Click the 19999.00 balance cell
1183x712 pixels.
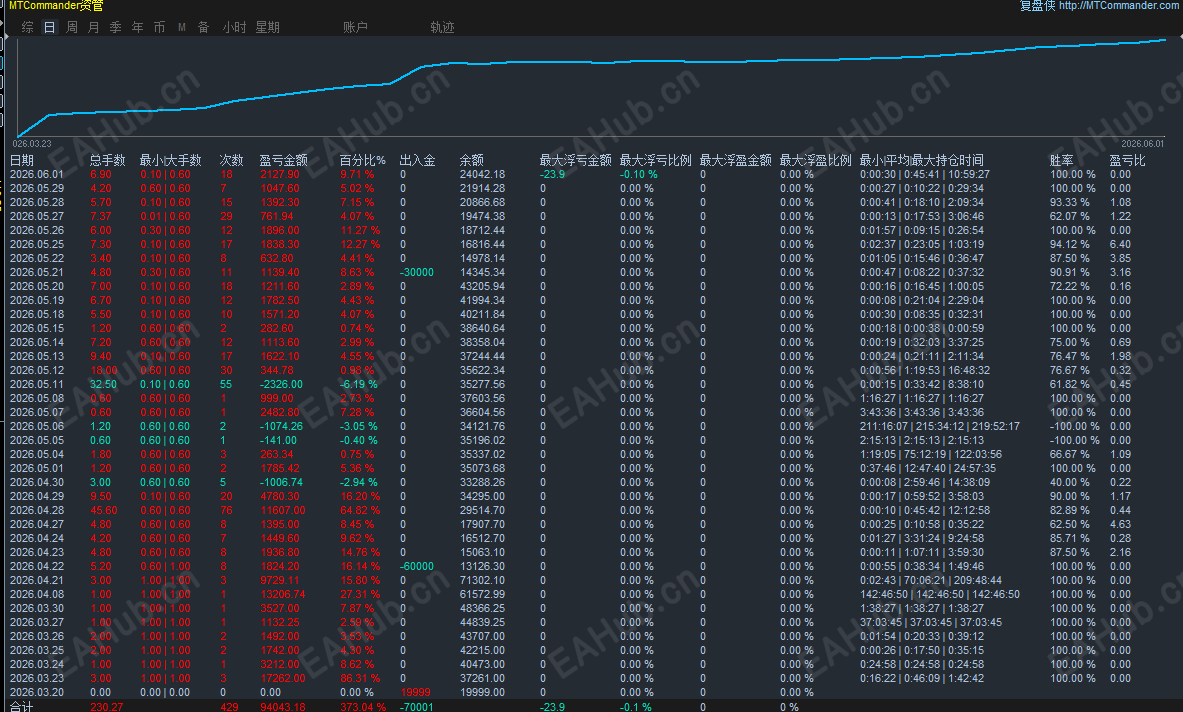(x=482, y=692)
